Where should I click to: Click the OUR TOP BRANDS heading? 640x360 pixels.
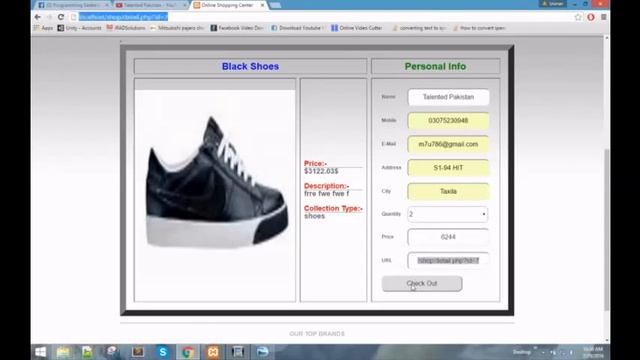coord(317,334)
